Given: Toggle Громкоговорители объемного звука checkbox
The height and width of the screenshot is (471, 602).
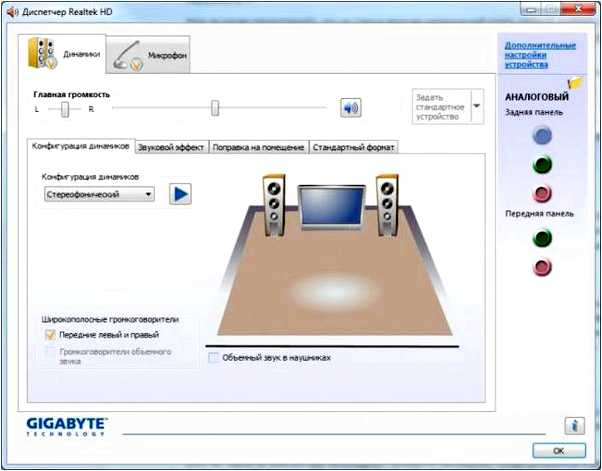Looking at the screenshot, I should [x=50, y=352].
